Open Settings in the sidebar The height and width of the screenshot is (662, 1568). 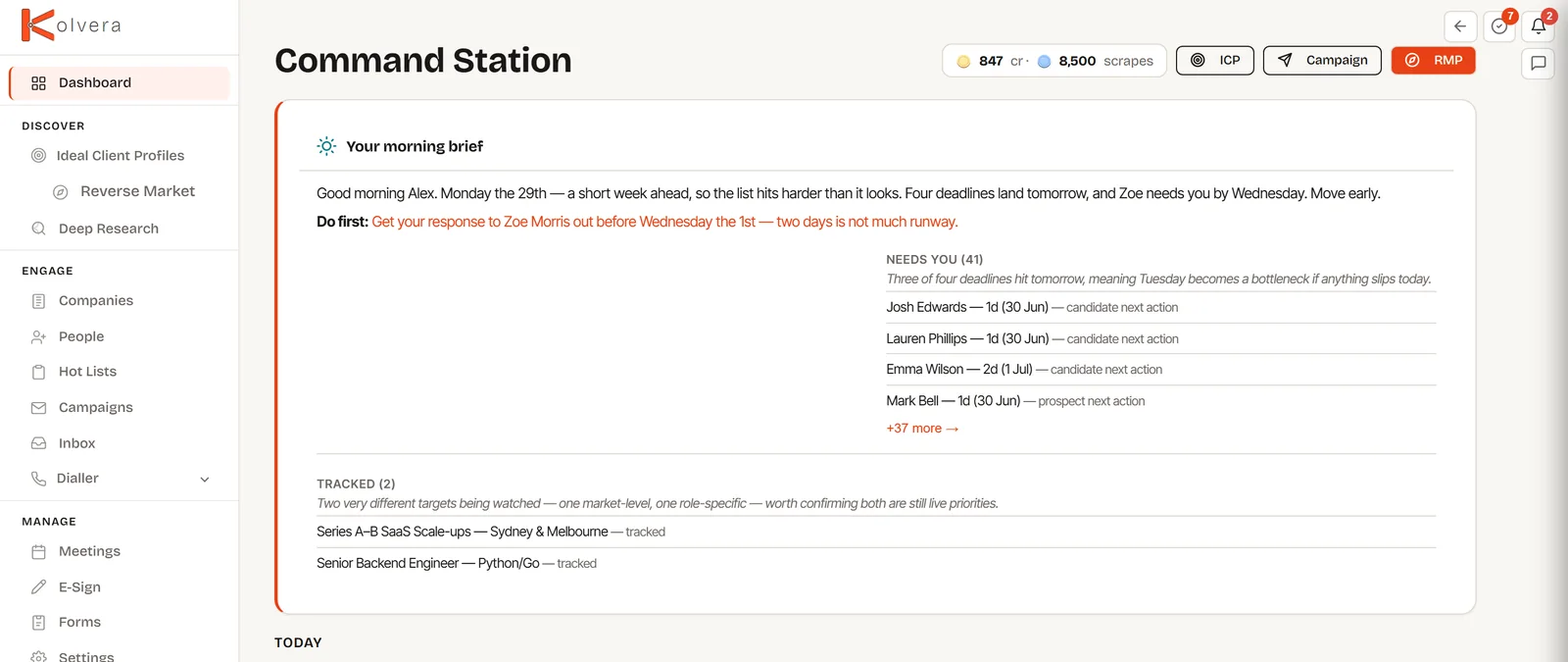[86, 656]
